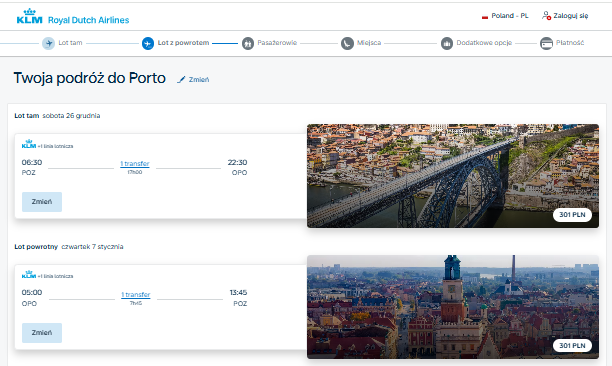Click the Lot tam airplane step icon
Screen dimensions: 612x366
click(48, 43)
